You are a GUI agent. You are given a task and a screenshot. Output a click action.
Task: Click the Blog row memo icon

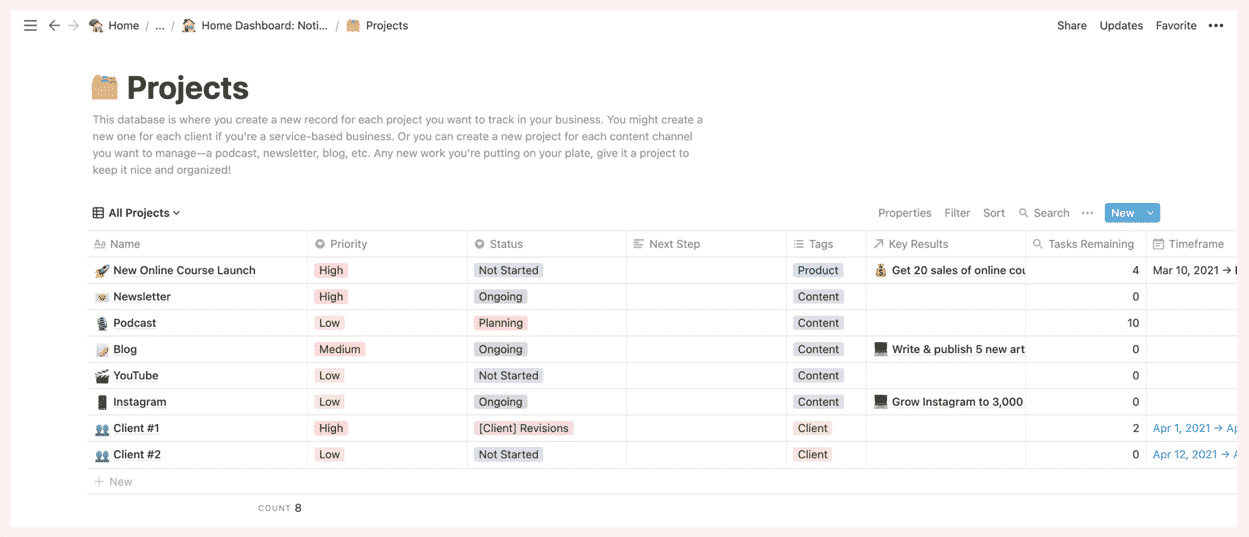click(x=101, y=350)
